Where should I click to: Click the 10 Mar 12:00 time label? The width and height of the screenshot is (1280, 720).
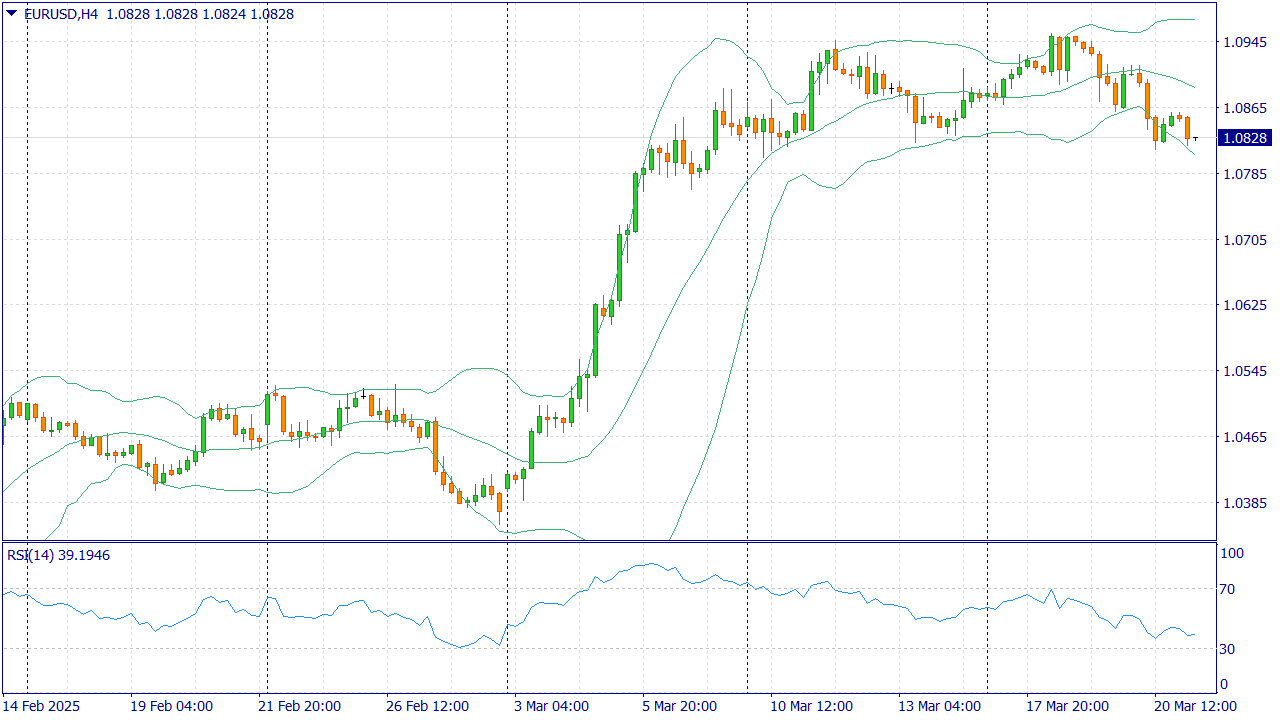coord(810,706)
